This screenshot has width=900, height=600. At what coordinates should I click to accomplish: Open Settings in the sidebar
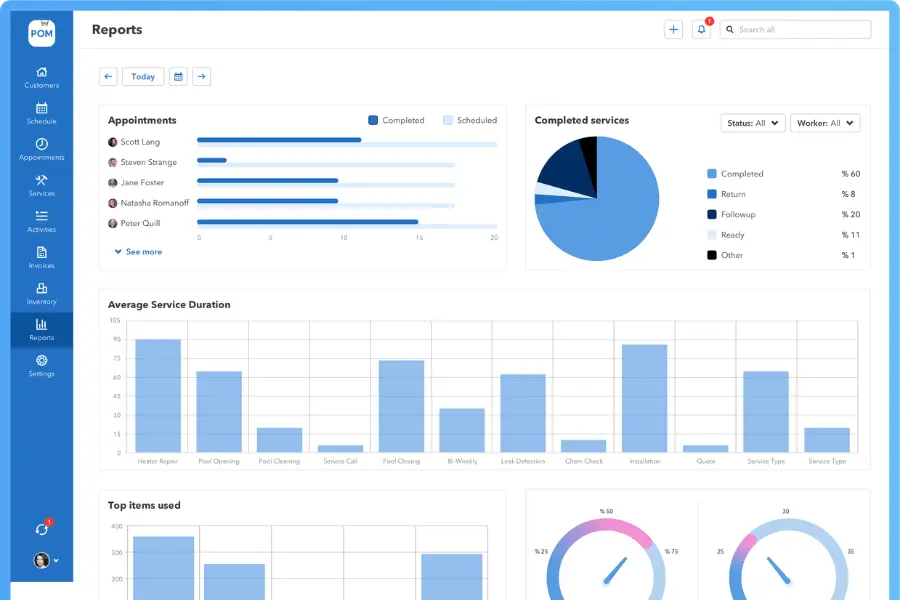click(41, 366)
